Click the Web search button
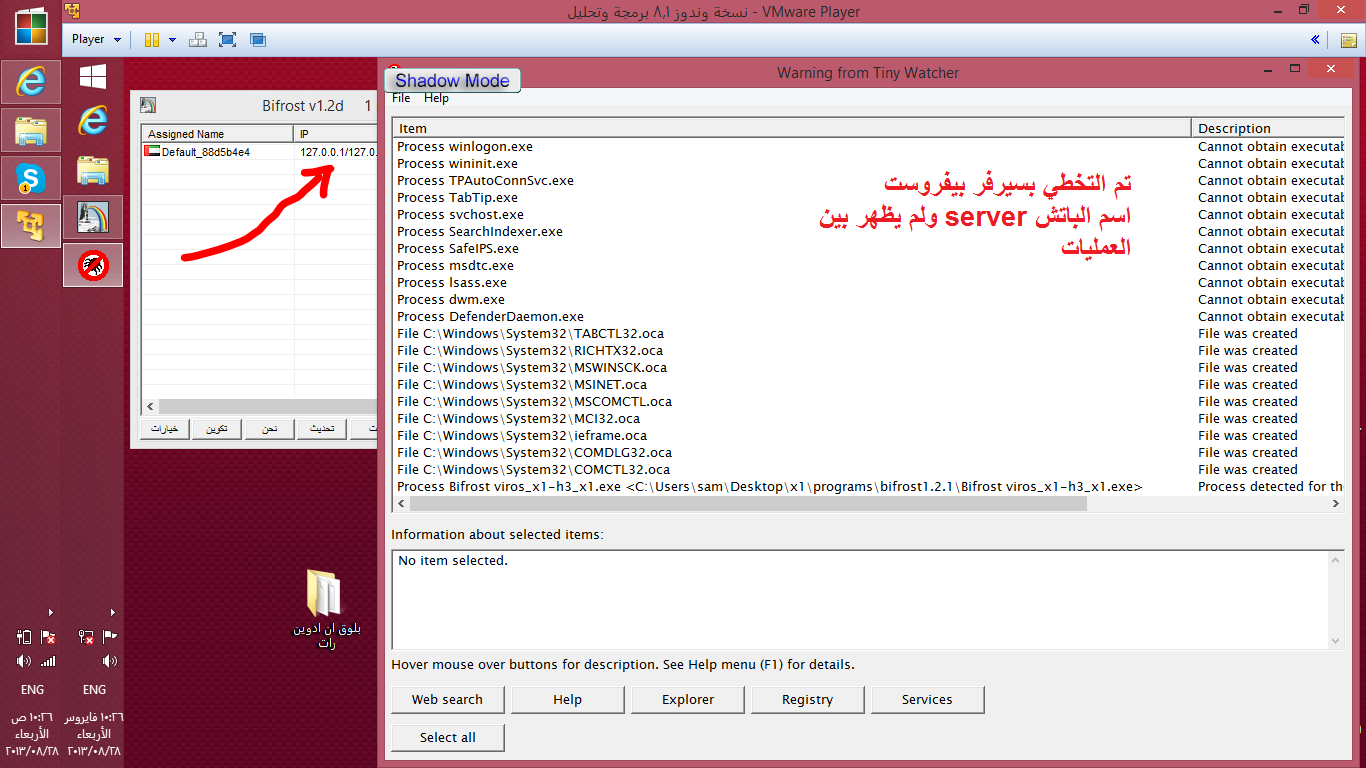Viewport: 1366px width, 768px height. point(447,700)
